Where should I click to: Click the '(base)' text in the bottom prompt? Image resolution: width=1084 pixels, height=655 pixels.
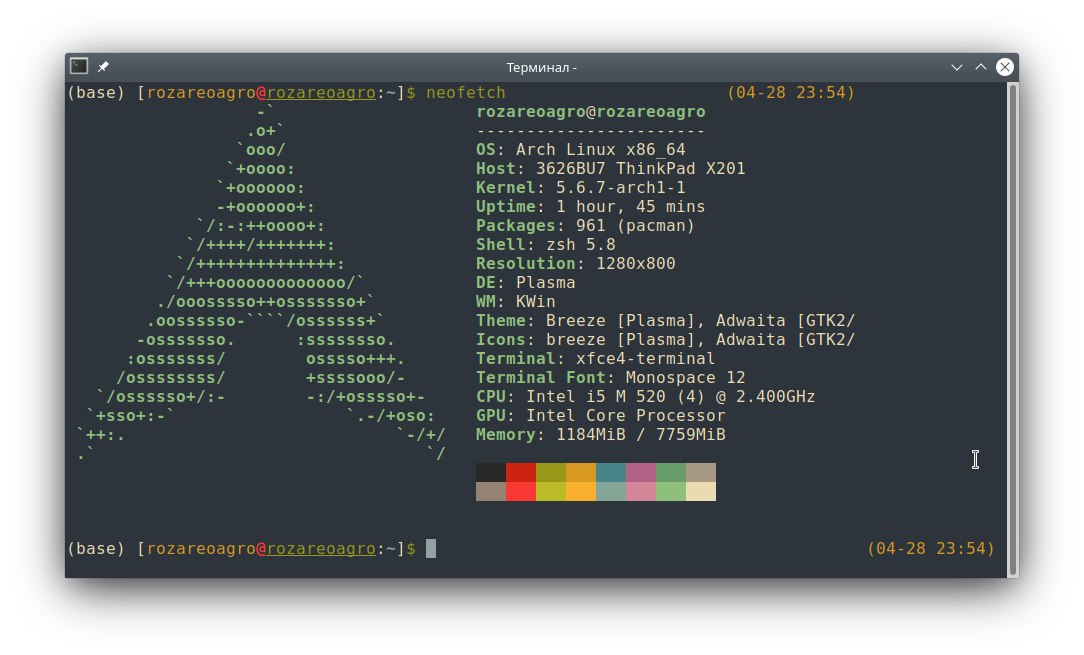click(x=96, y=548)
